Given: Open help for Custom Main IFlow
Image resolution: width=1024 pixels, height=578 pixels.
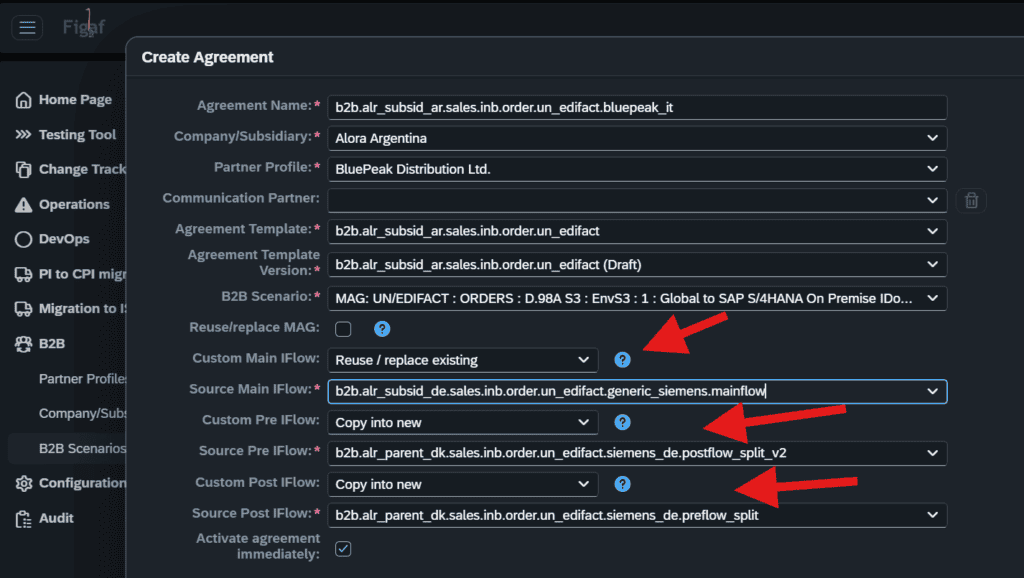Looking at the screenshot, I should (622, 360).
